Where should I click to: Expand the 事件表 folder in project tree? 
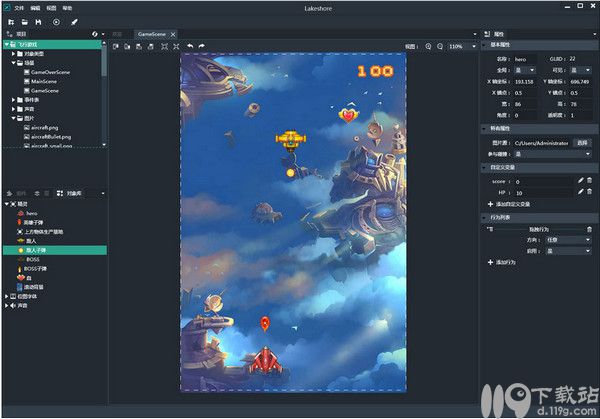coord(13,99)
